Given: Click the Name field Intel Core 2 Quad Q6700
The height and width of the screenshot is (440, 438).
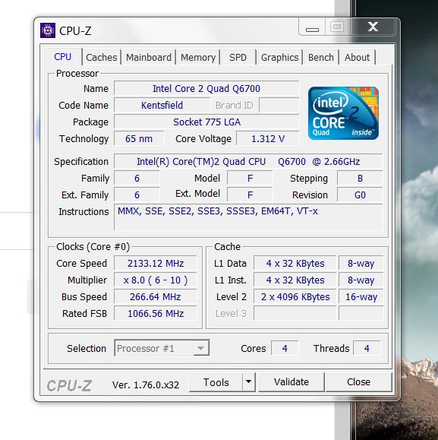Looking at the screenshot, I should pos(206,89).
